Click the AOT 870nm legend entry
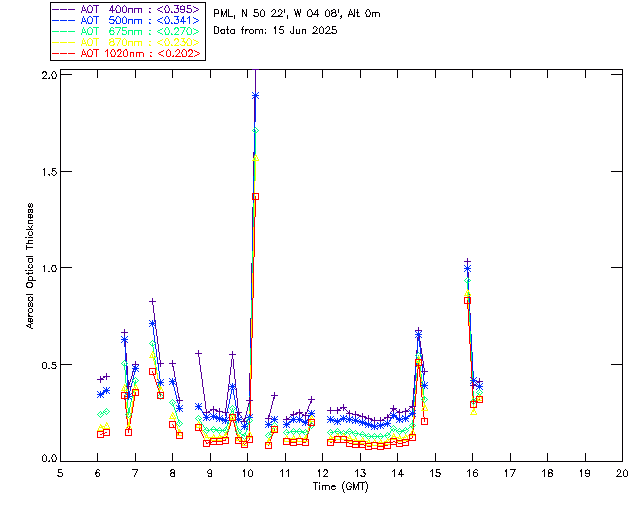This screenshot has width=640, height=512. click(126, 42)
